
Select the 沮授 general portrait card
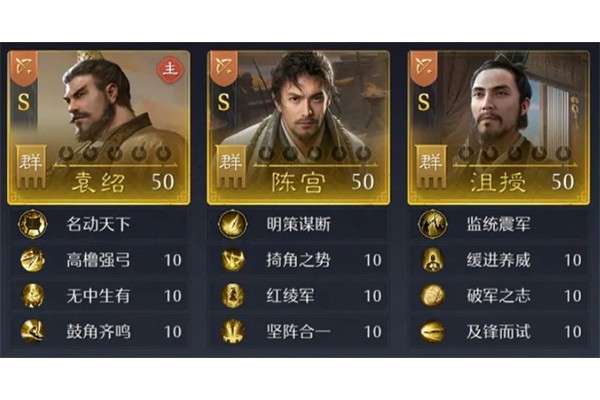(x=499, y=127)
